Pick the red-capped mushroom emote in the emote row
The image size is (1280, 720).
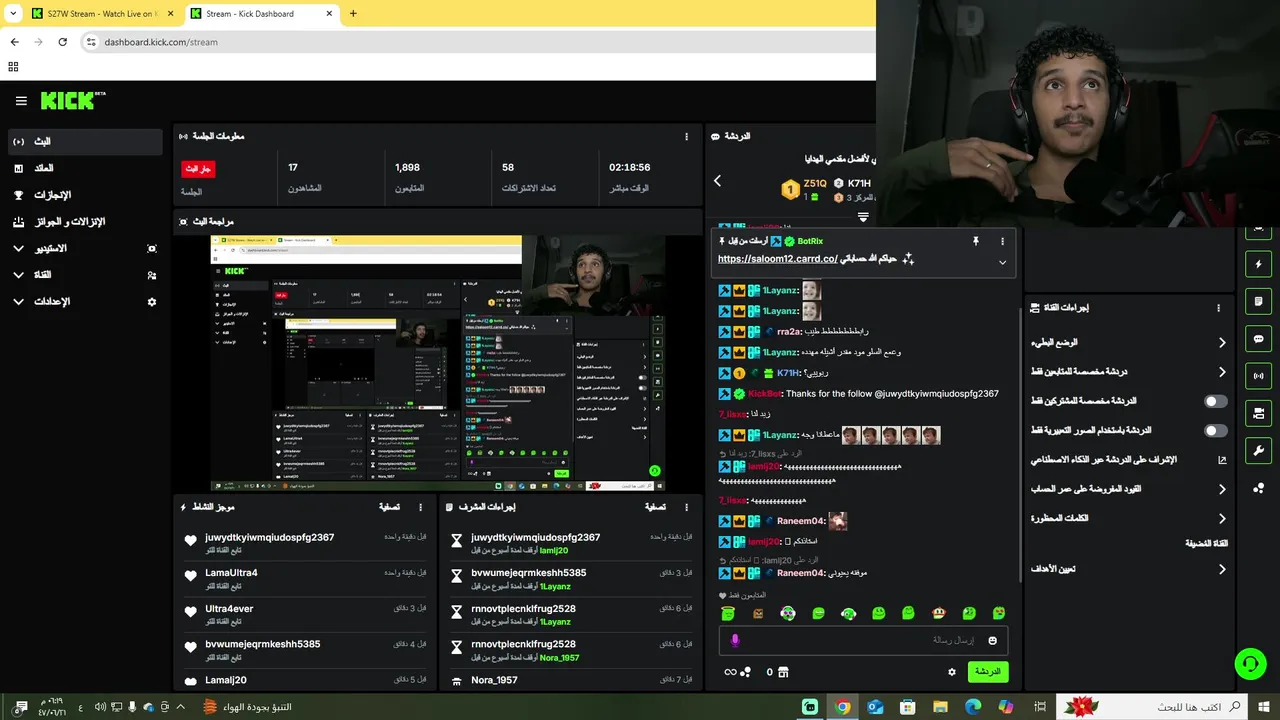click(x=939, y=613)
